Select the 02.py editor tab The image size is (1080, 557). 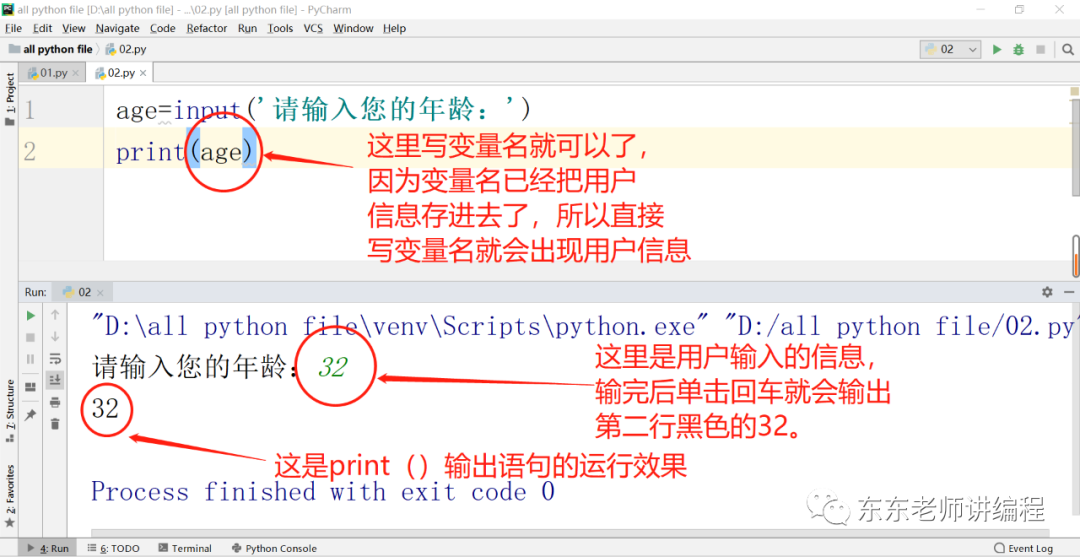(121, 73)
